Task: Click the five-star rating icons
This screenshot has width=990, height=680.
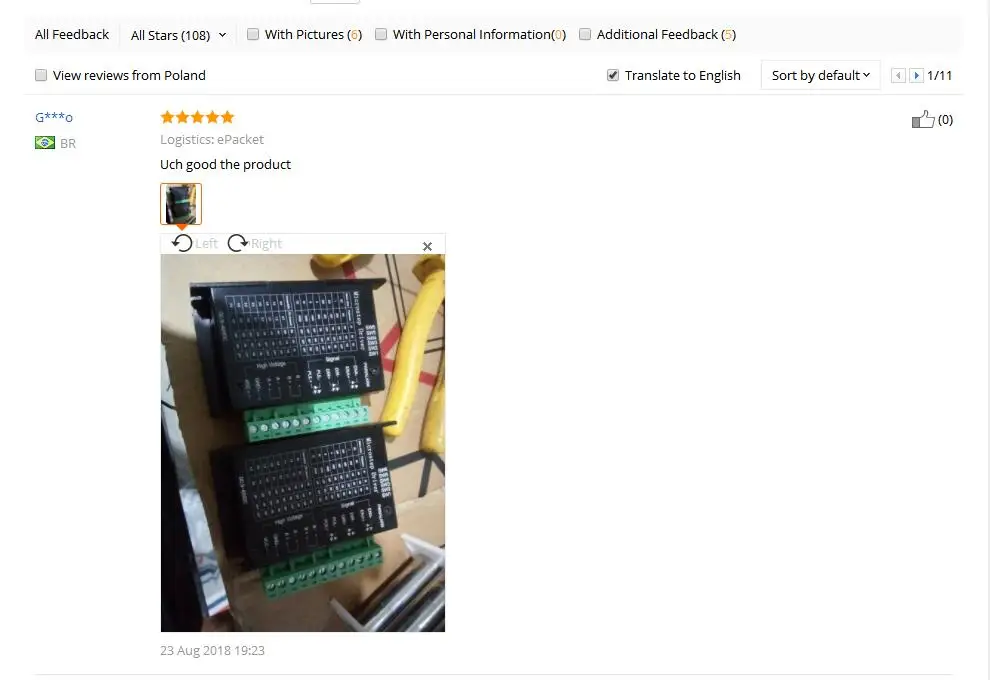Action: [x=197, y=117]
